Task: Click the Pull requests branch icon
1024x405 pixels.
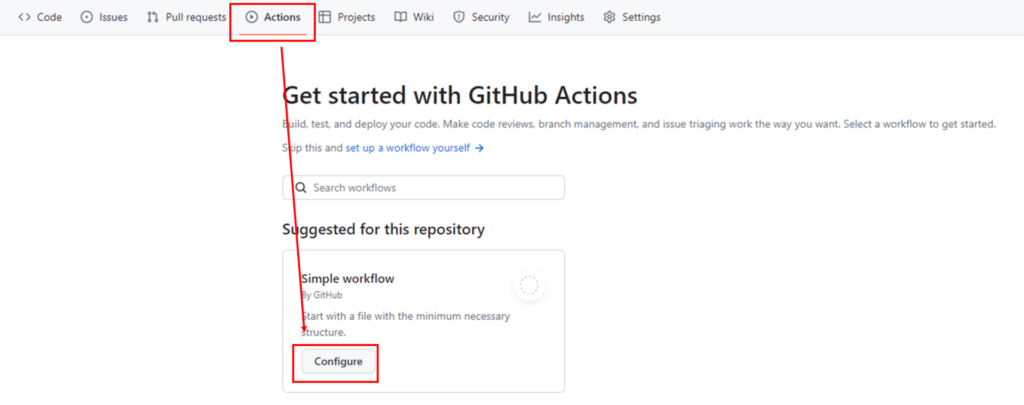Action: click(x=153, y=17)
